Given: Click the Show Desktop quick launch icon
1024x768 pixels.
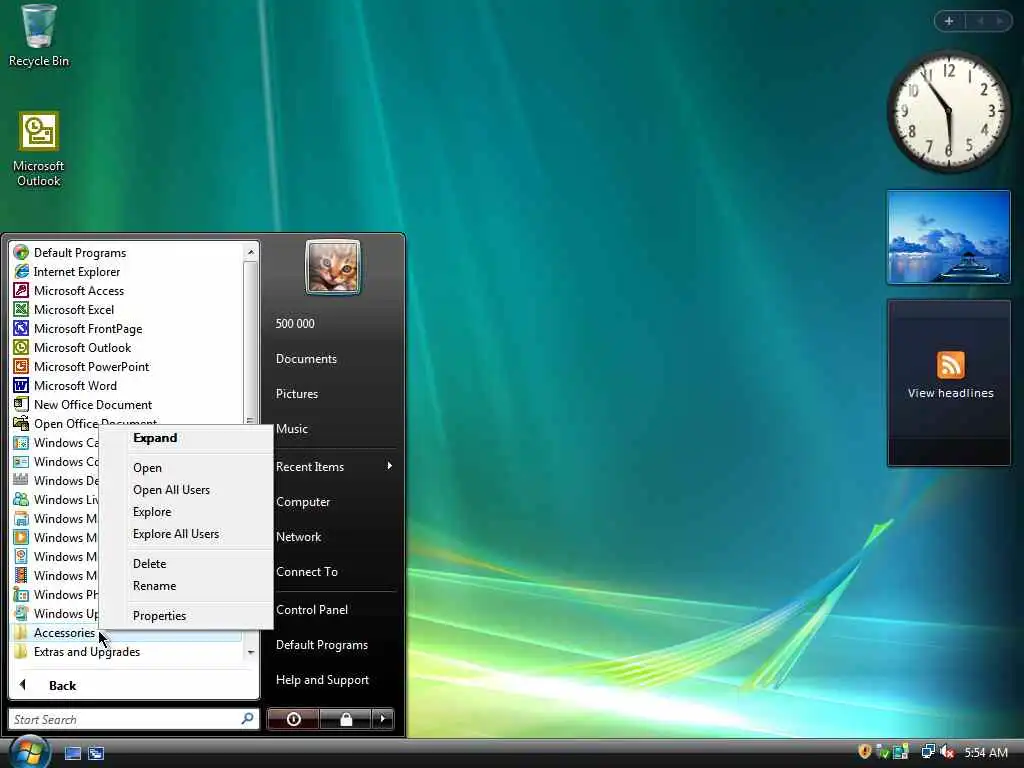Looking at the screenshot, I should (73, 753).
